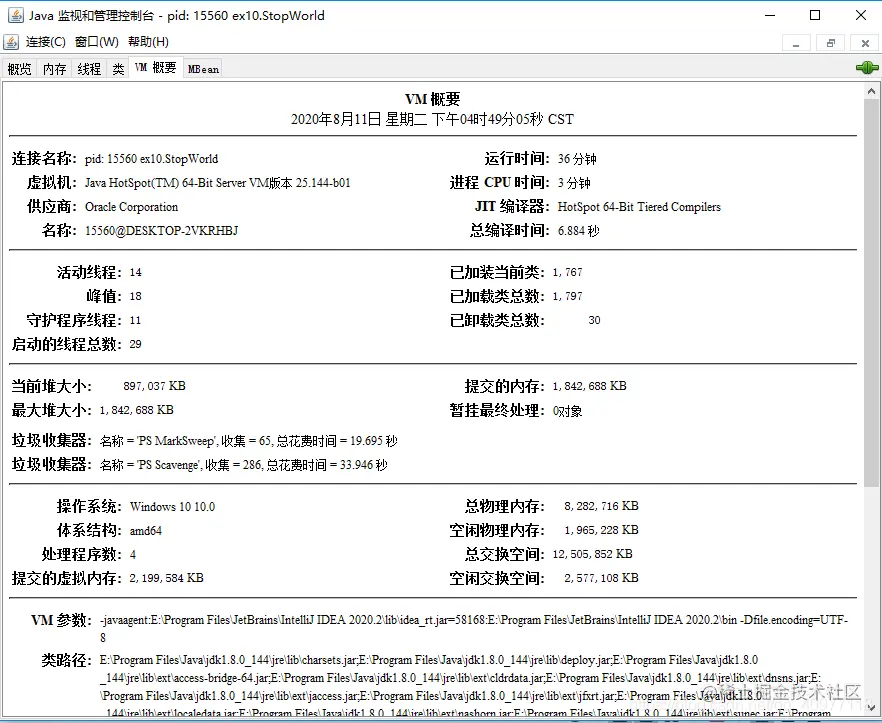This screenshot has width=882, height=723.
Task: Select the VM 概要 tab
Action: [x=156, y=68]
